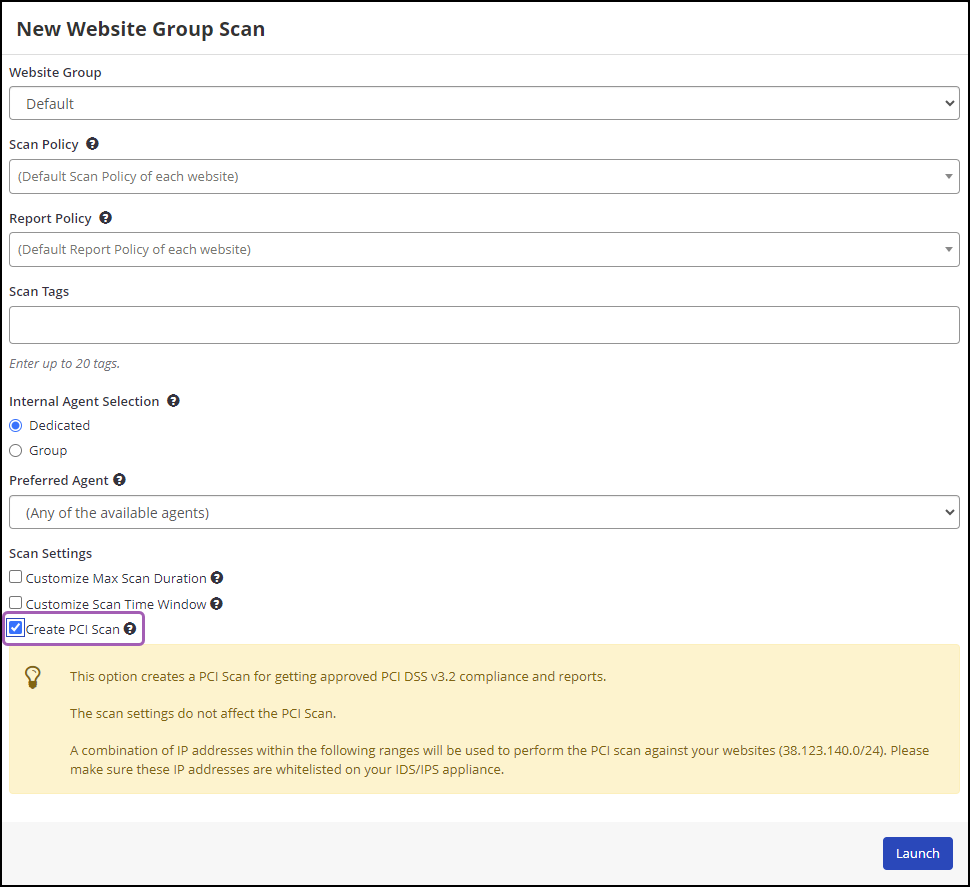
Task: Open the Scan Policy help tooltip
Action: (92, 143)
